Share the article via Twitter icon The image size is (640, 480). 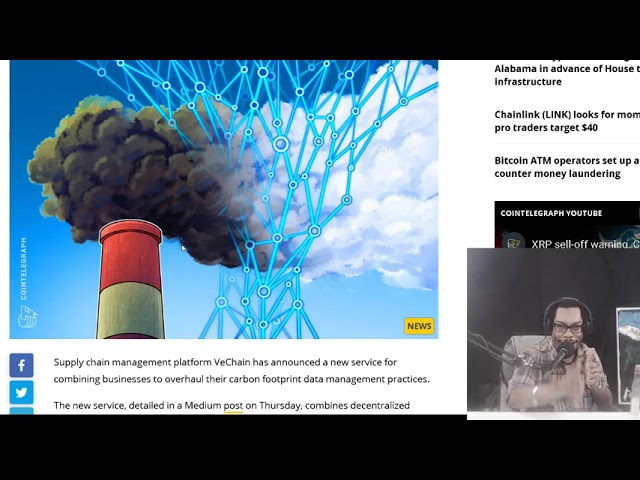coord(21,392)
